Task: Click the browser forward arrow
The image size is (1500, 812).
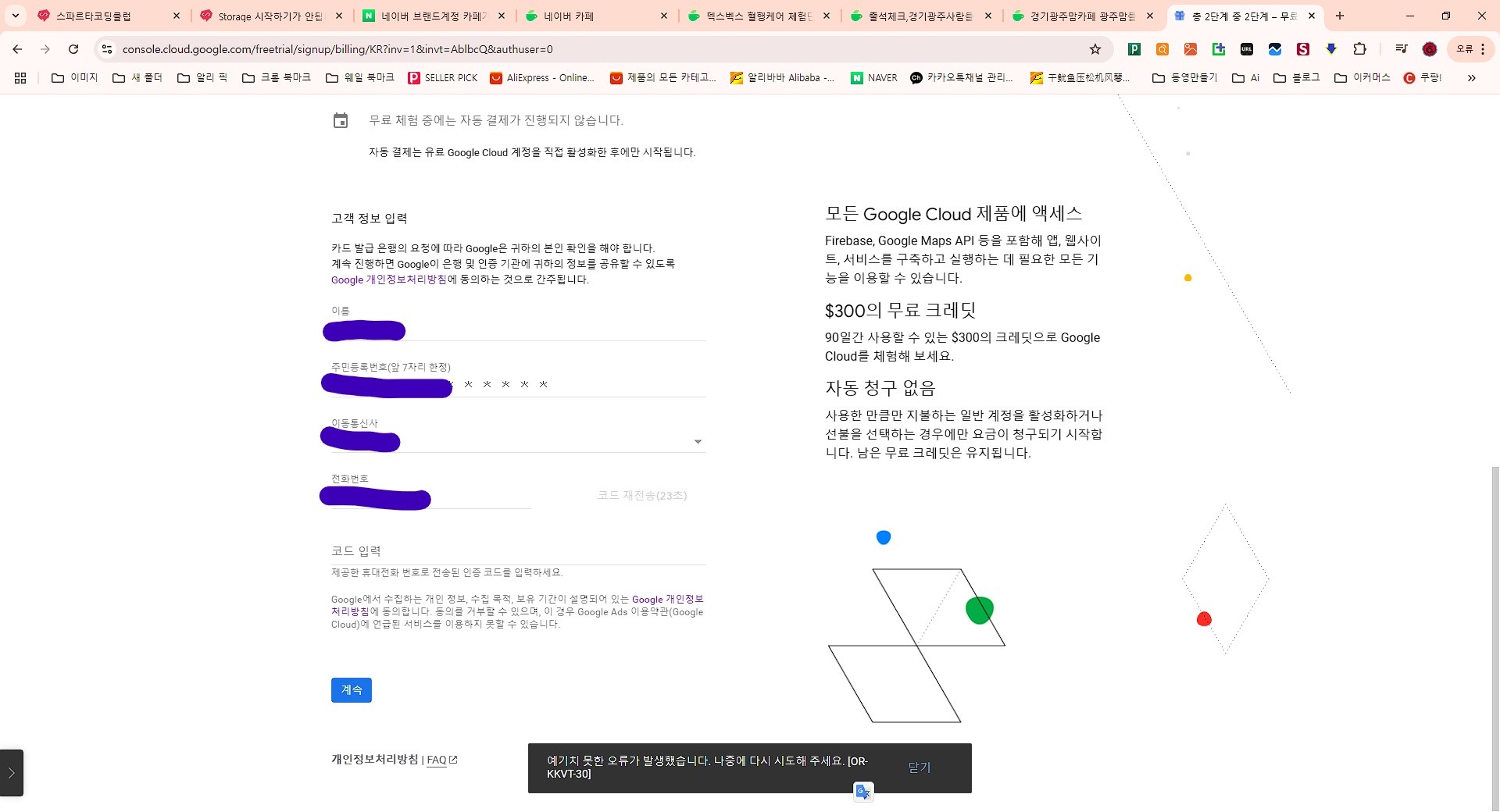Action: coord(45,49)
